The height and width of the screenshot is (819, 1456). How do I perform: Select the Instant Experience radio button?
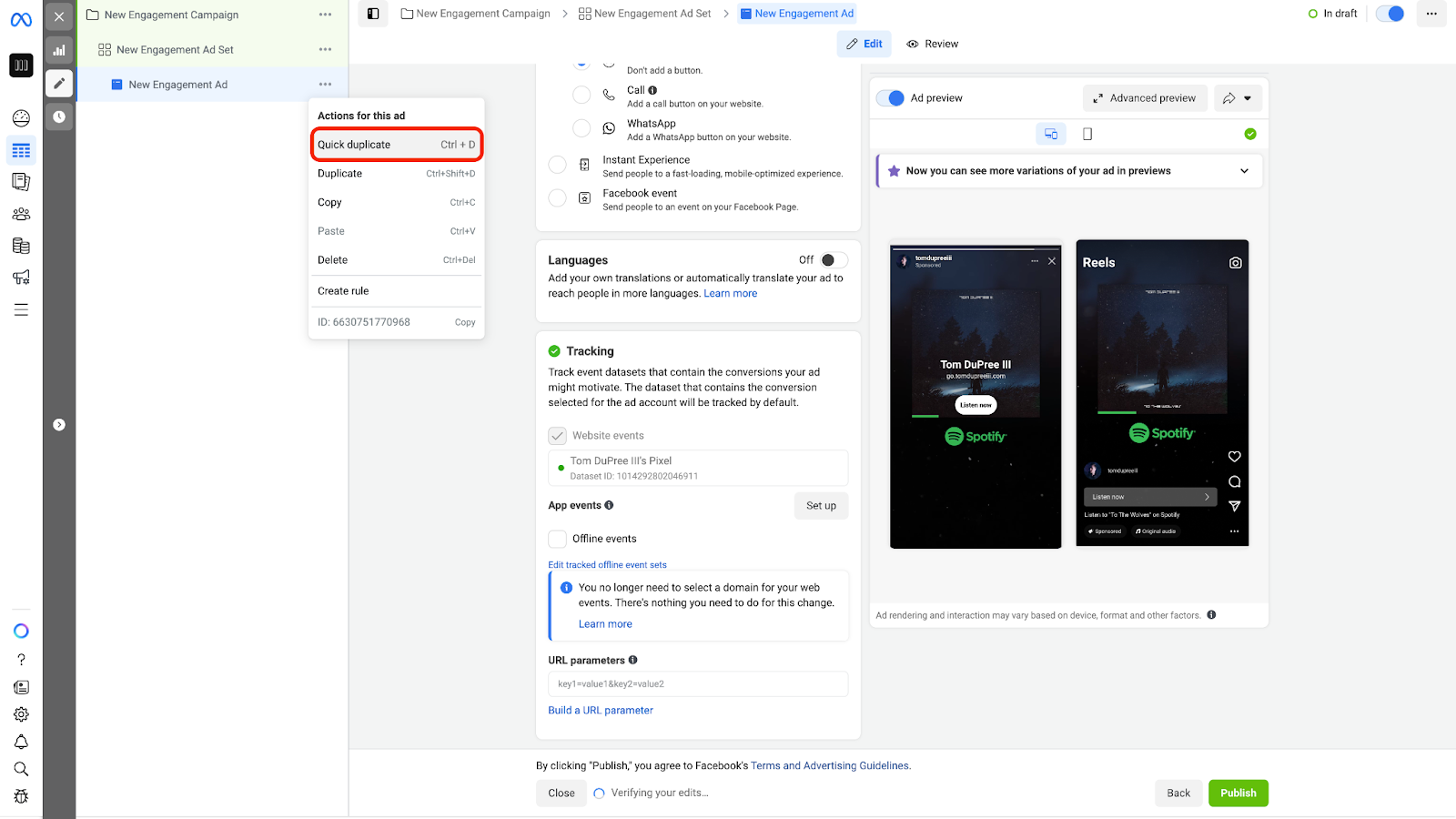point(558,165)
